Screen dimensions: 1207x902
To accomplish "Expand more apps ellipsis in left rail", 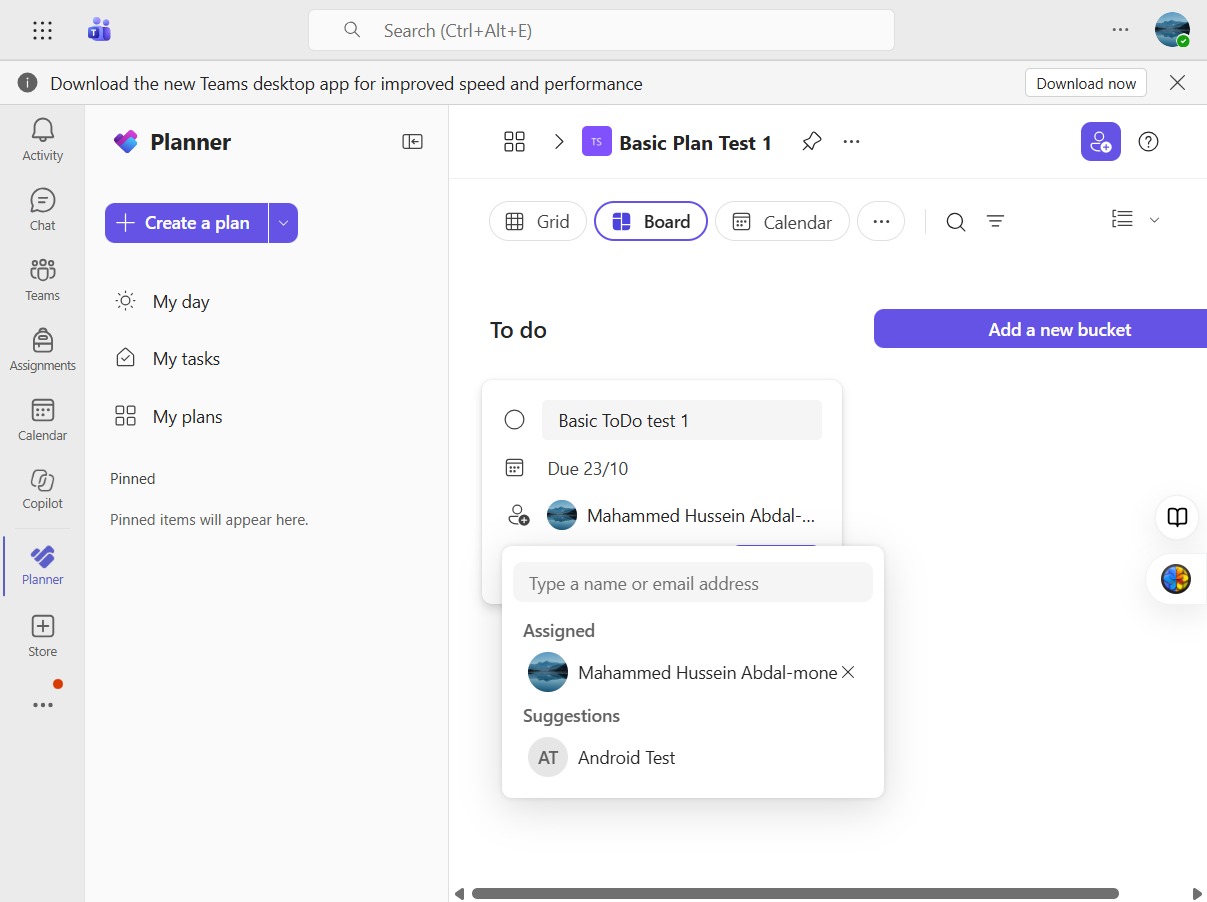I will [42, 705].
